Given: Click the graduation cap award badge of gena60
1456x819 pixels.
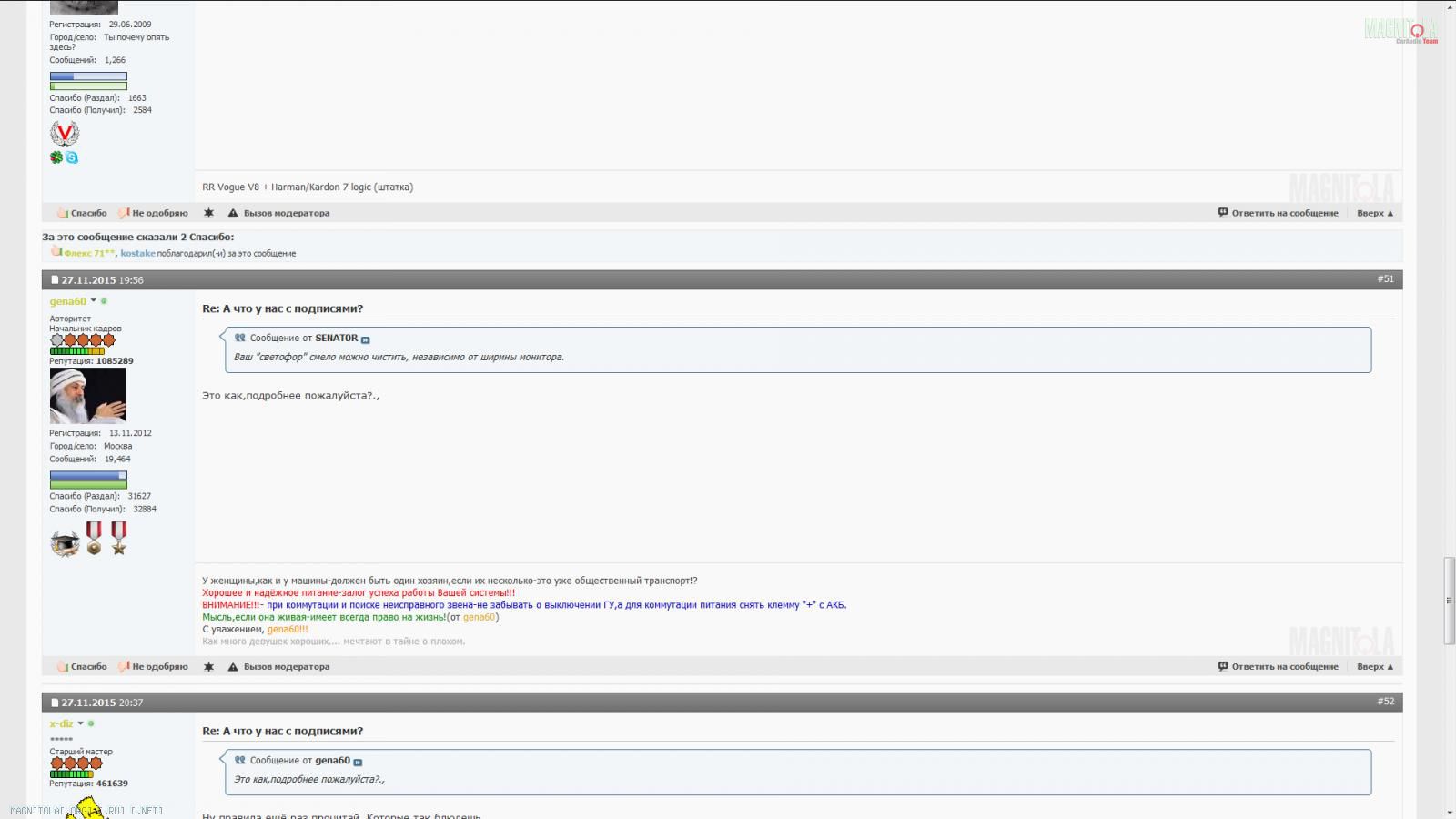Looking at the screenshot, I should 65,543.
